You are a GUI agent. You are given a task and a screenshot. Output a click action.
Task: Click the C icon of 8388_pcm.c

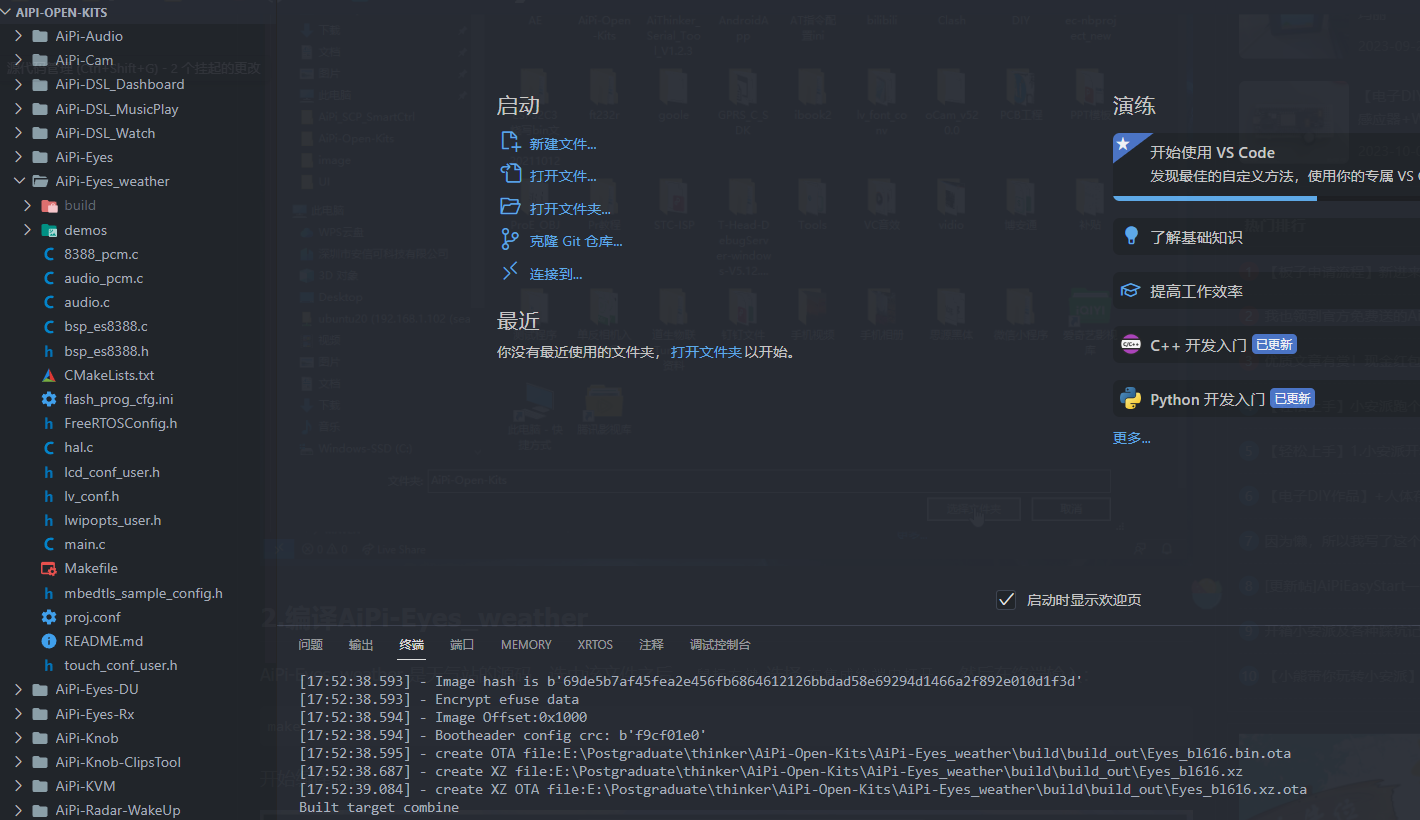click(49, 254)
